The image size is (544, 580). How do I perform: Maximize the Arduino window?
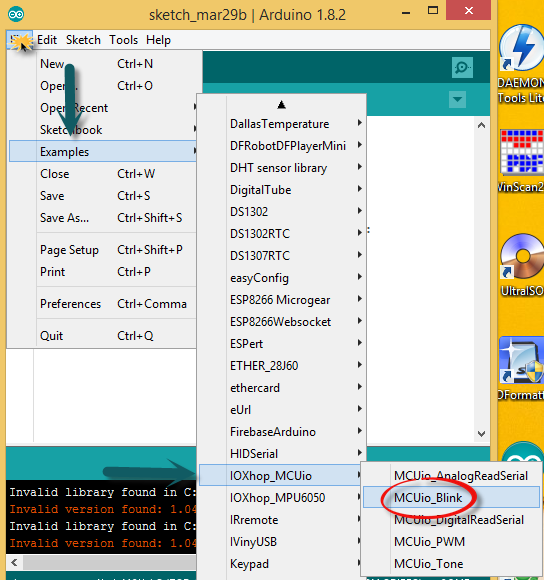coord(433,11)
